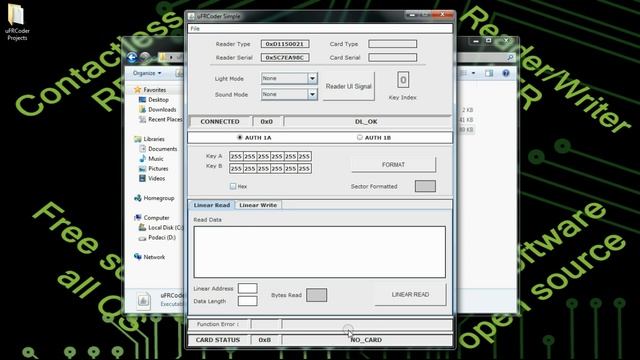Click the Reader Type value field
640x360 pixels.
coord(285,44)
